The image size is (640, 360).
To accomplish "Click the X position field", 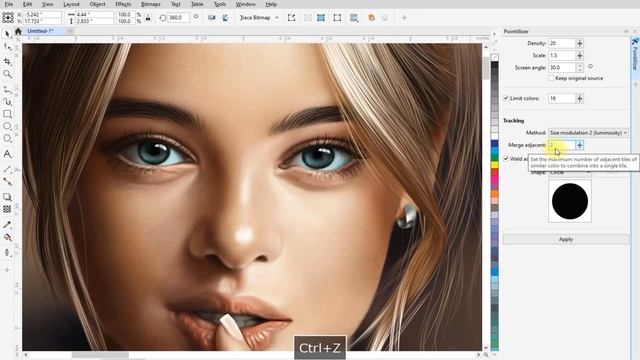I will (43, 14).
